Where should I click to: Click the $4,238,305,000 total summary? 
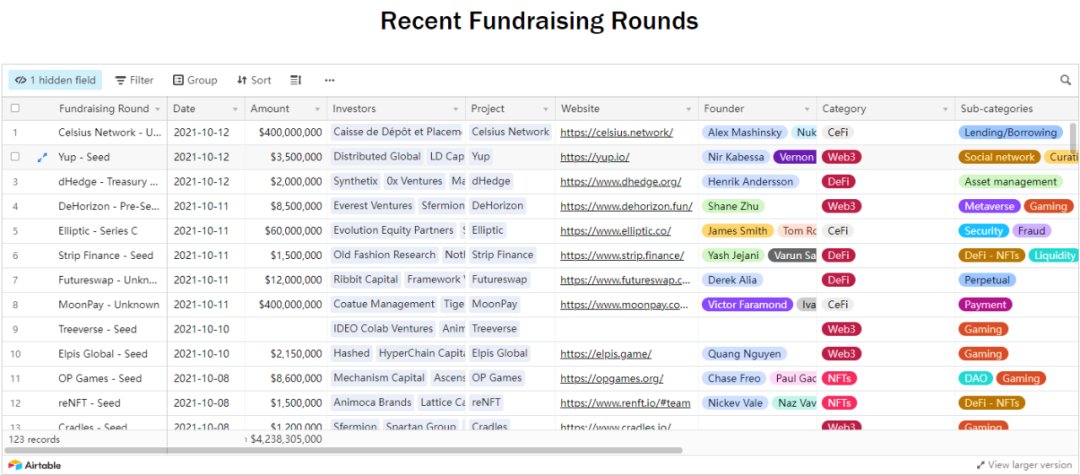(286, 439)
